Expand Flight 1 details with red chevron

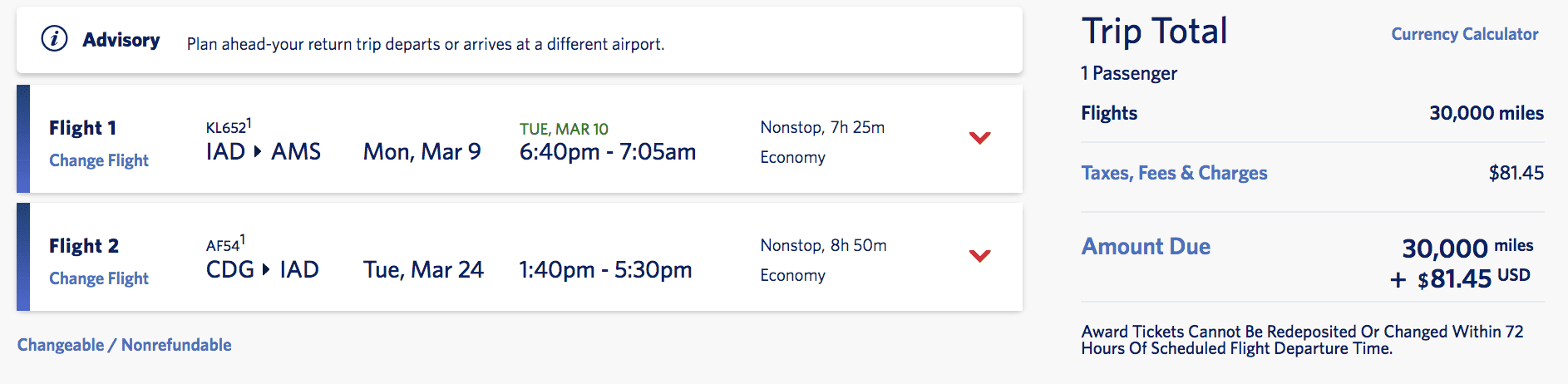(980, 138)
